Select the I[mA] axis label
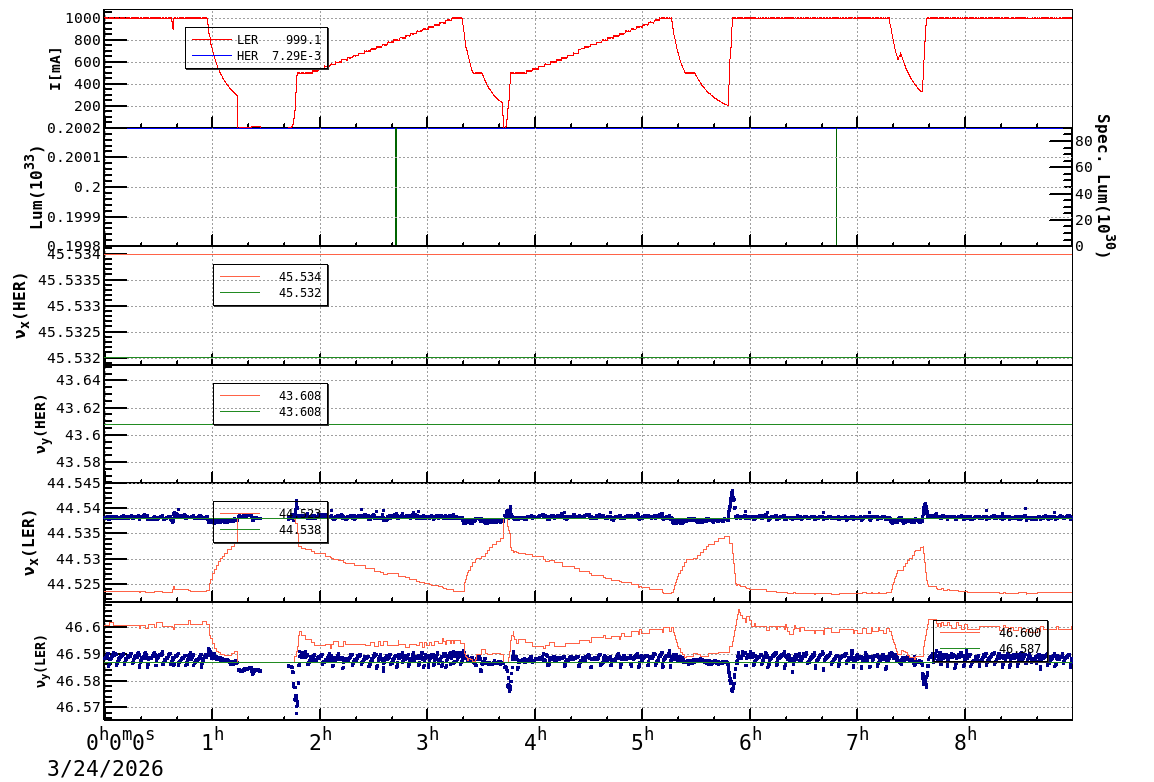The width and height of the screenshot is (1154, 782). (55, 69)
